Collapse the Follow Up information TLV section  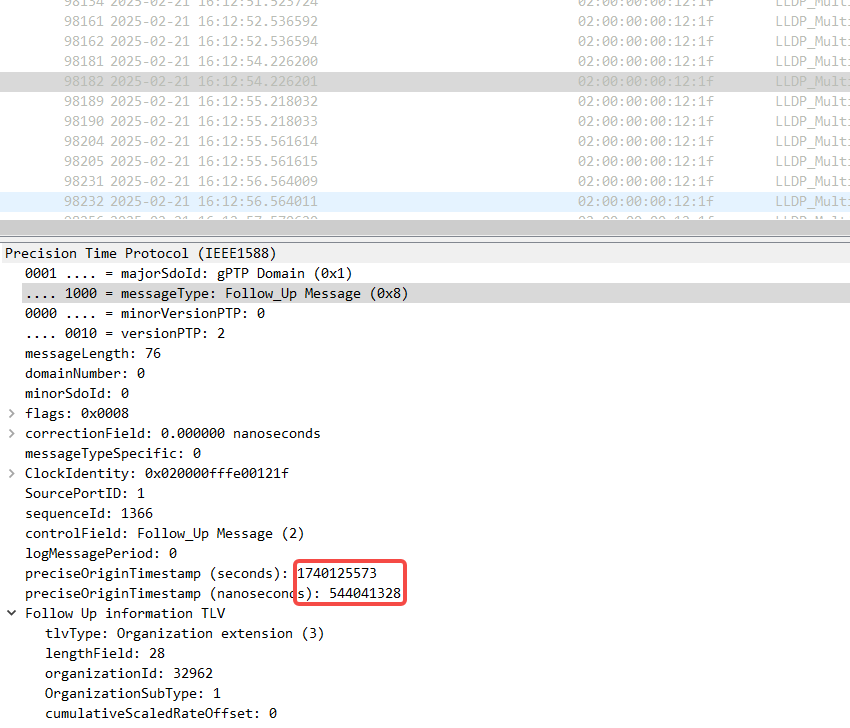point(10,613)
